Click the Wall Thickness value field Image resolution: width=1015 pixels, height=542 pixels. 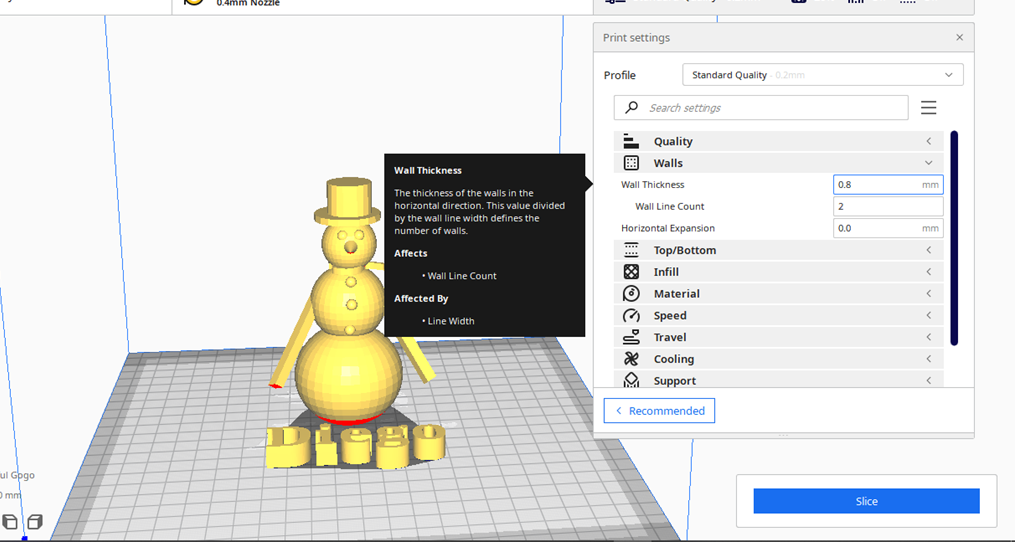tap(887, 185)
